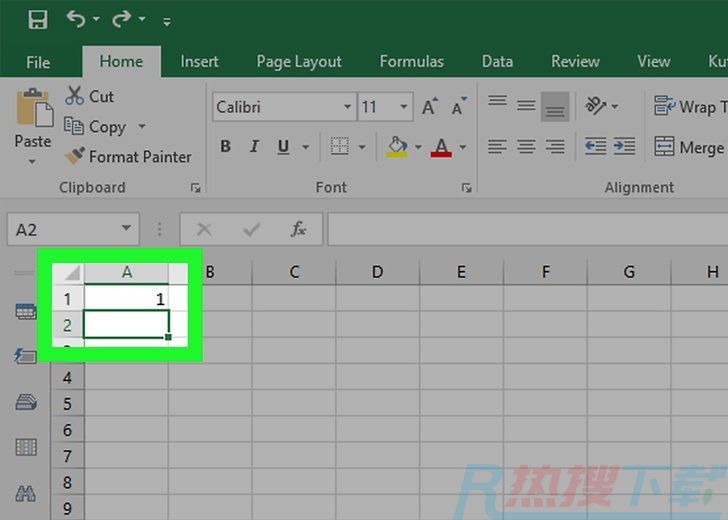
Task: Toggle Wrap Text for cells
Action: click(686, 107)
